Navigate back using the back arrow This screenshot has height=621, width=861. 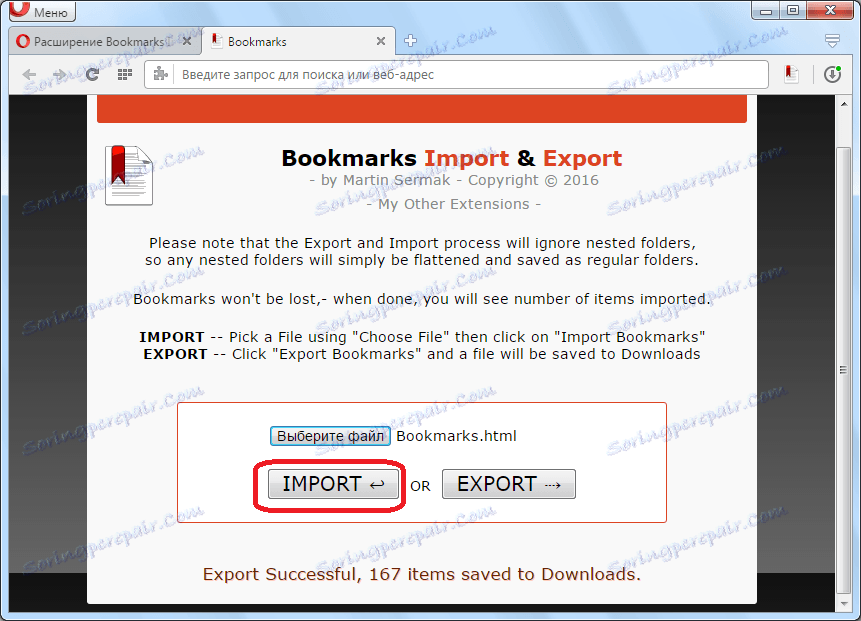coord(29,74)
